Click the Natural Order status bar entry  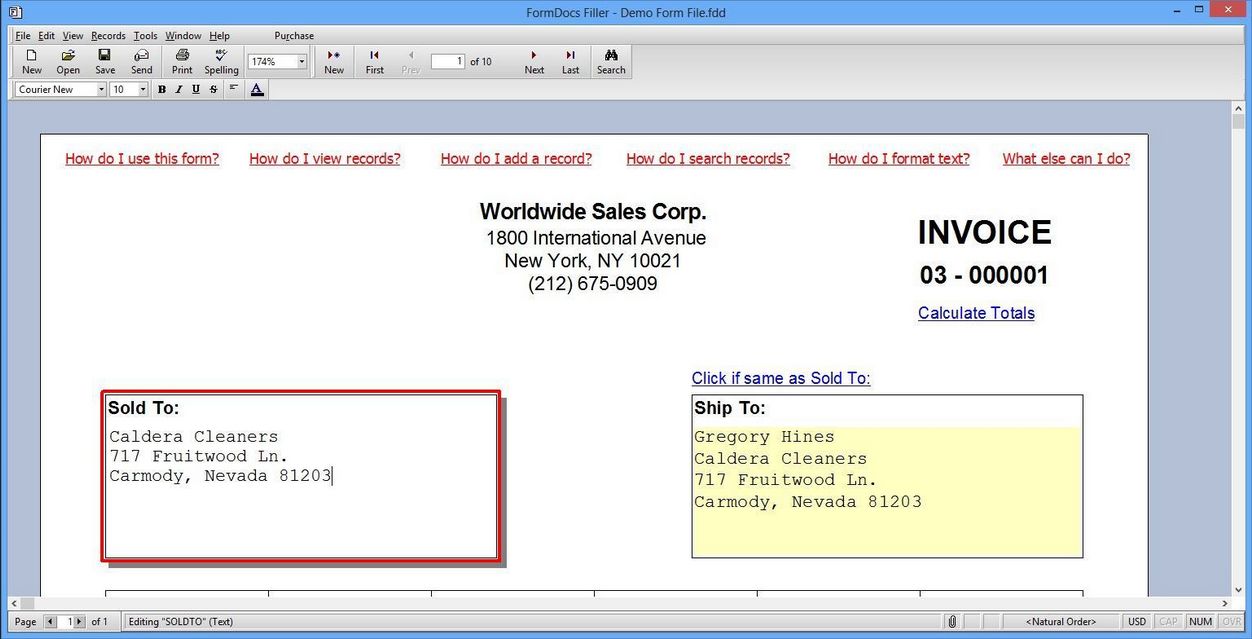(x=1060, y=622)
